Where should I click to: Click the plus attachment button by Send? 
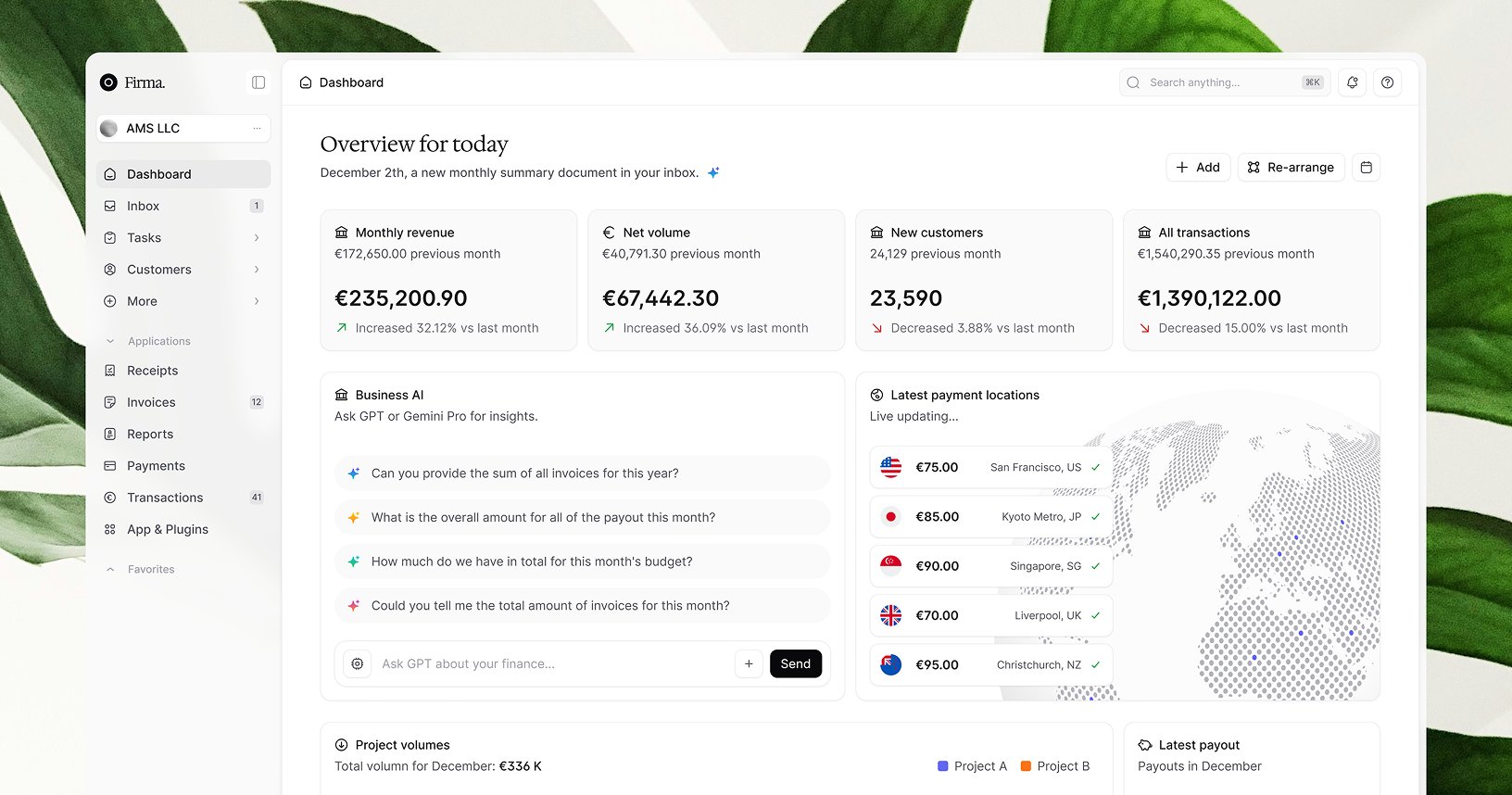point(749,663)
